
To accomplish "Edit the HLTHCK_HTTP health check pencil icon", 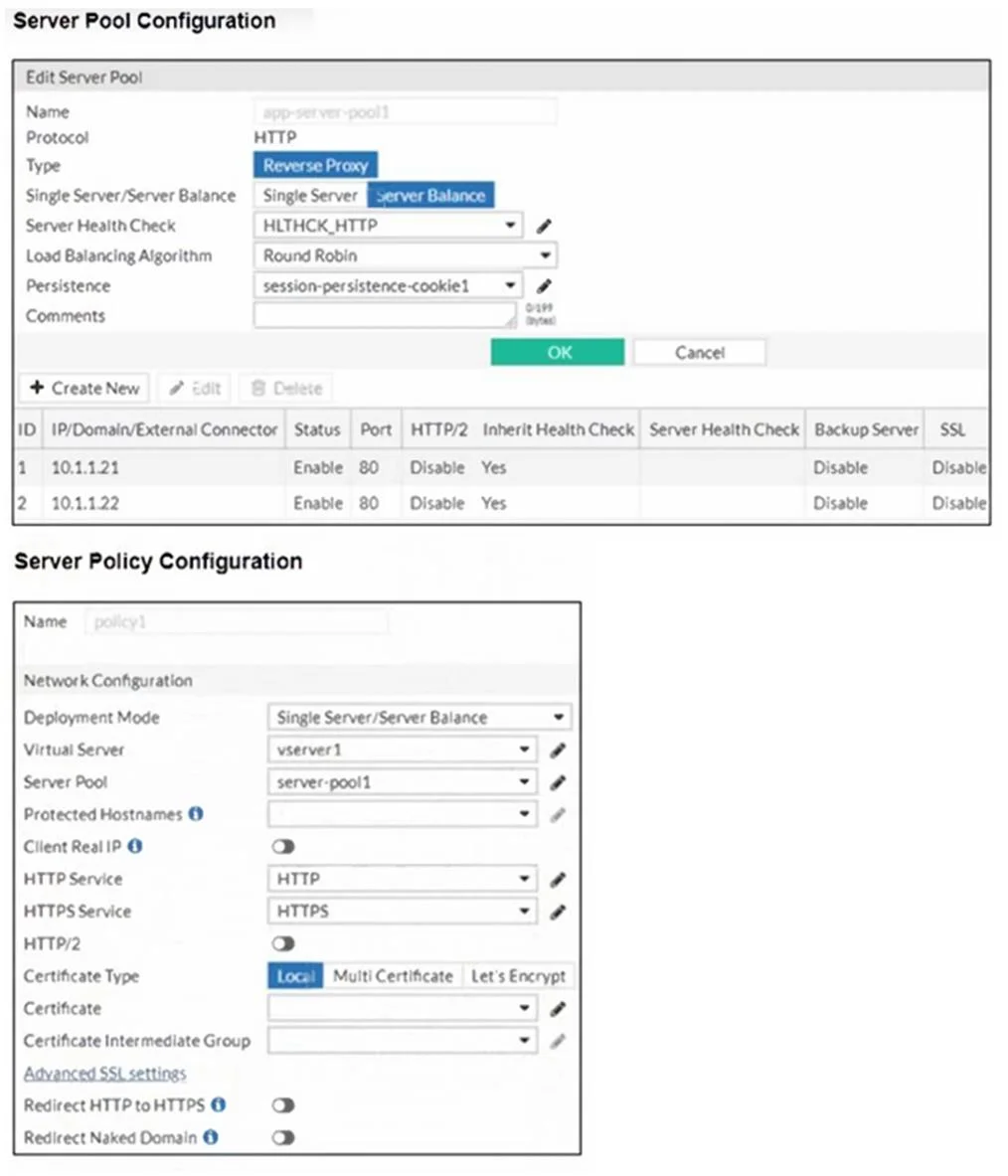I will (x=544, y=226).
